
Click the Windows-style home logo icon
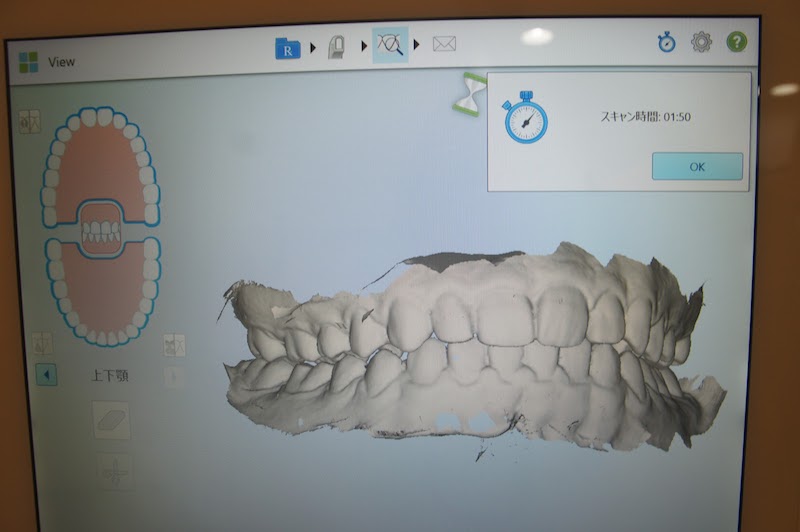(29, 62)
